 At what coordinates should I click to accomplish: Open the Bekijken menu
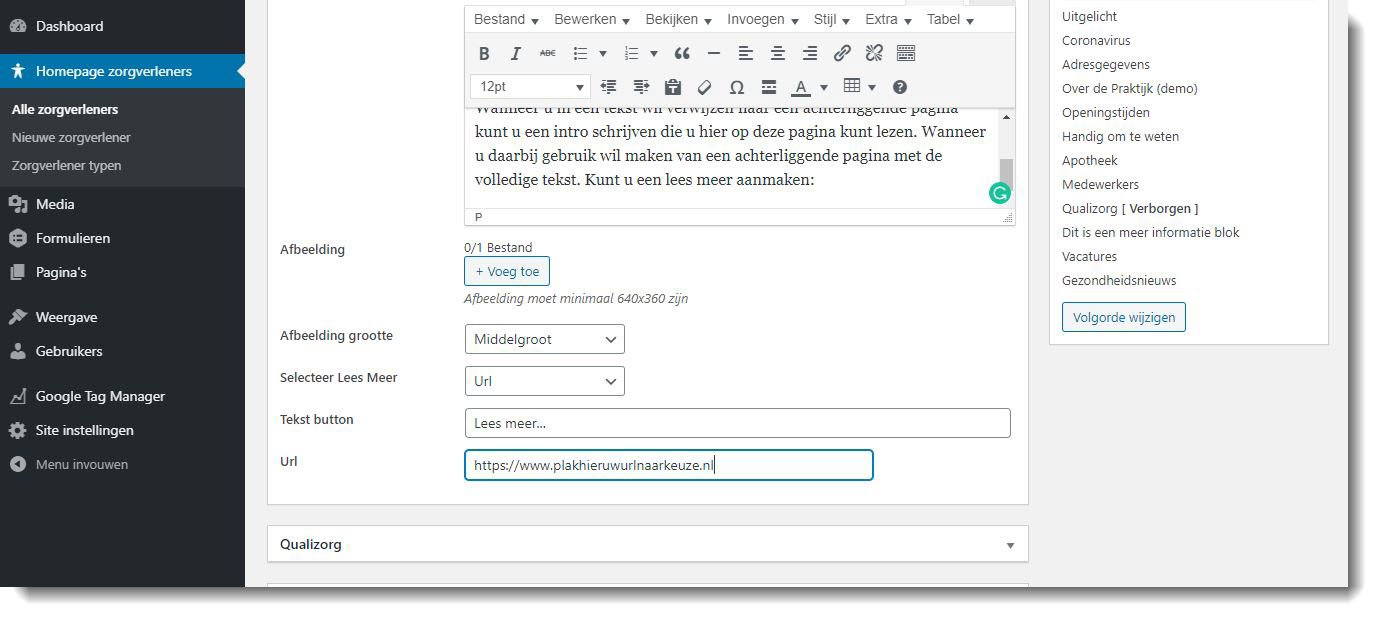pyautogui.click(x=678, y=20)
